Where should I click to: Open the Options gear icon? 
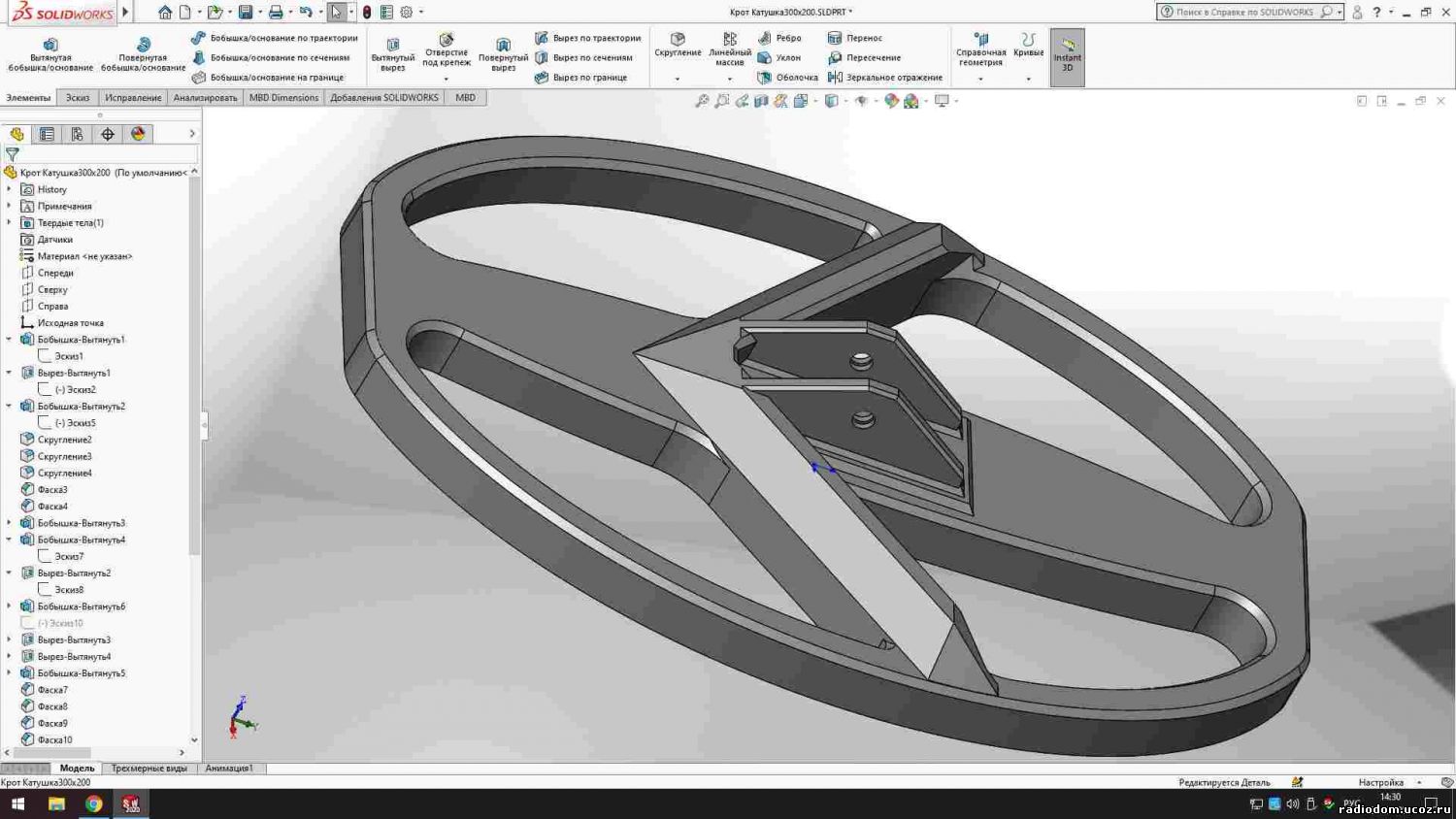407,12
